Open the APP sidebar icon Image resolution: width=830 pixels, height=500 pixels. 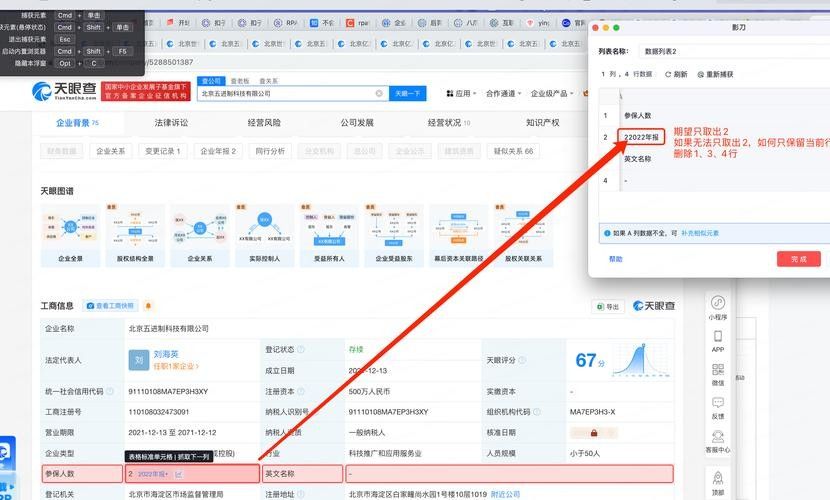[x=718, y=341]
